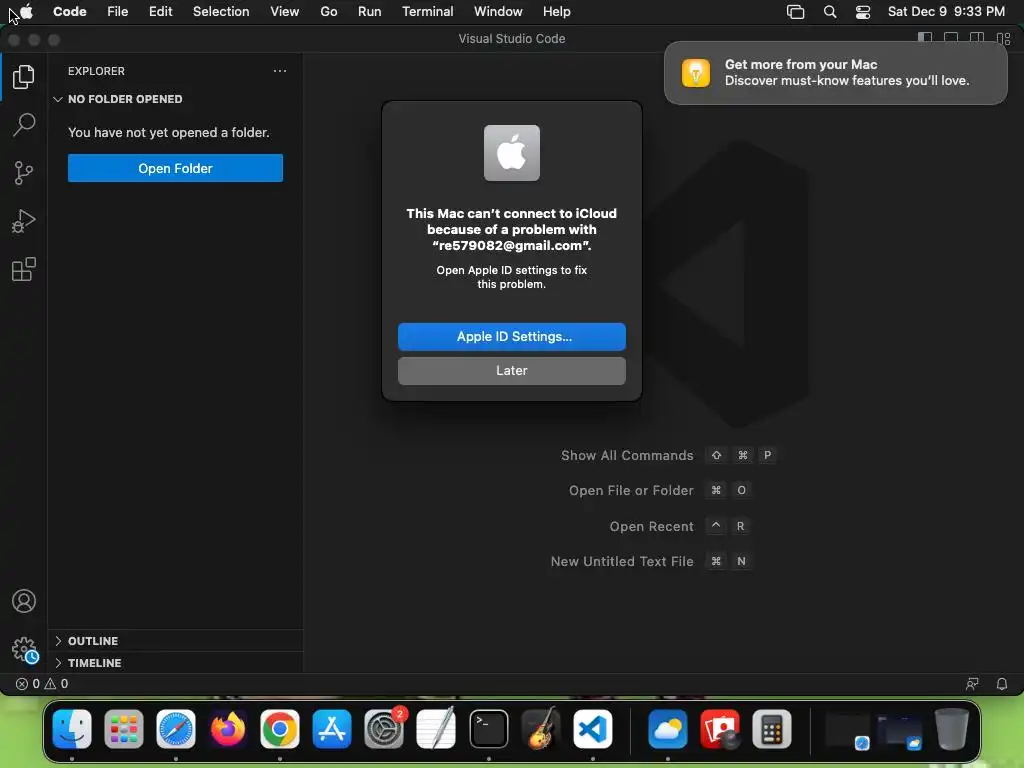Open Stage Manager icon in menu bar
Viewport: 1024px width, 768px height.
tap(795, 11)
